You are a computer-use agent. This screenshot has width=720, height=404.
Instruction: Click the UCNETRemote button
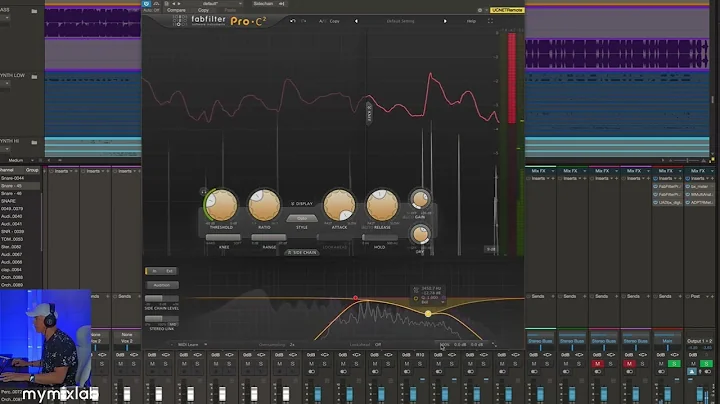pyautogui.click(x=507, y=10)
